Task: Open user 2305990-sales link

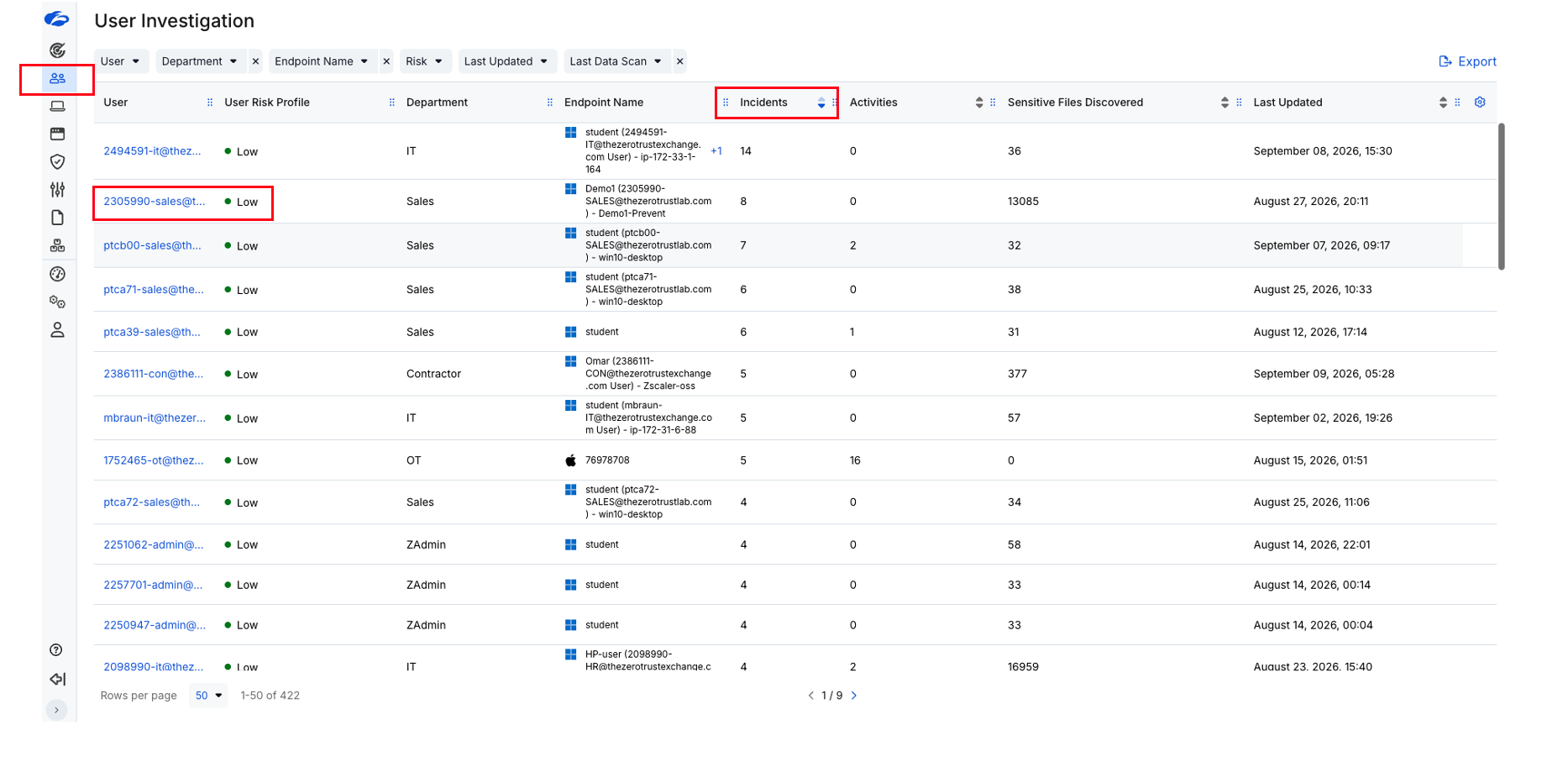Action: pyautogui.click(x=155, y=202)
